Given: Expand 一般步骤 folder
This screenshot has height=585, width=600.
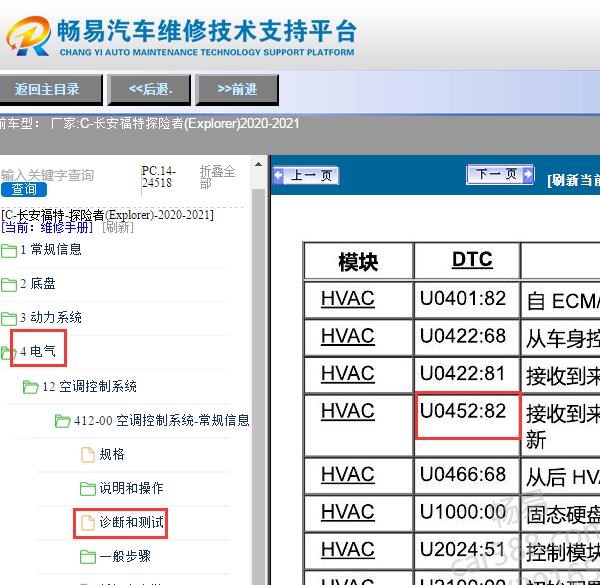Looking at the screenshot, I should [x=125, y=556].
